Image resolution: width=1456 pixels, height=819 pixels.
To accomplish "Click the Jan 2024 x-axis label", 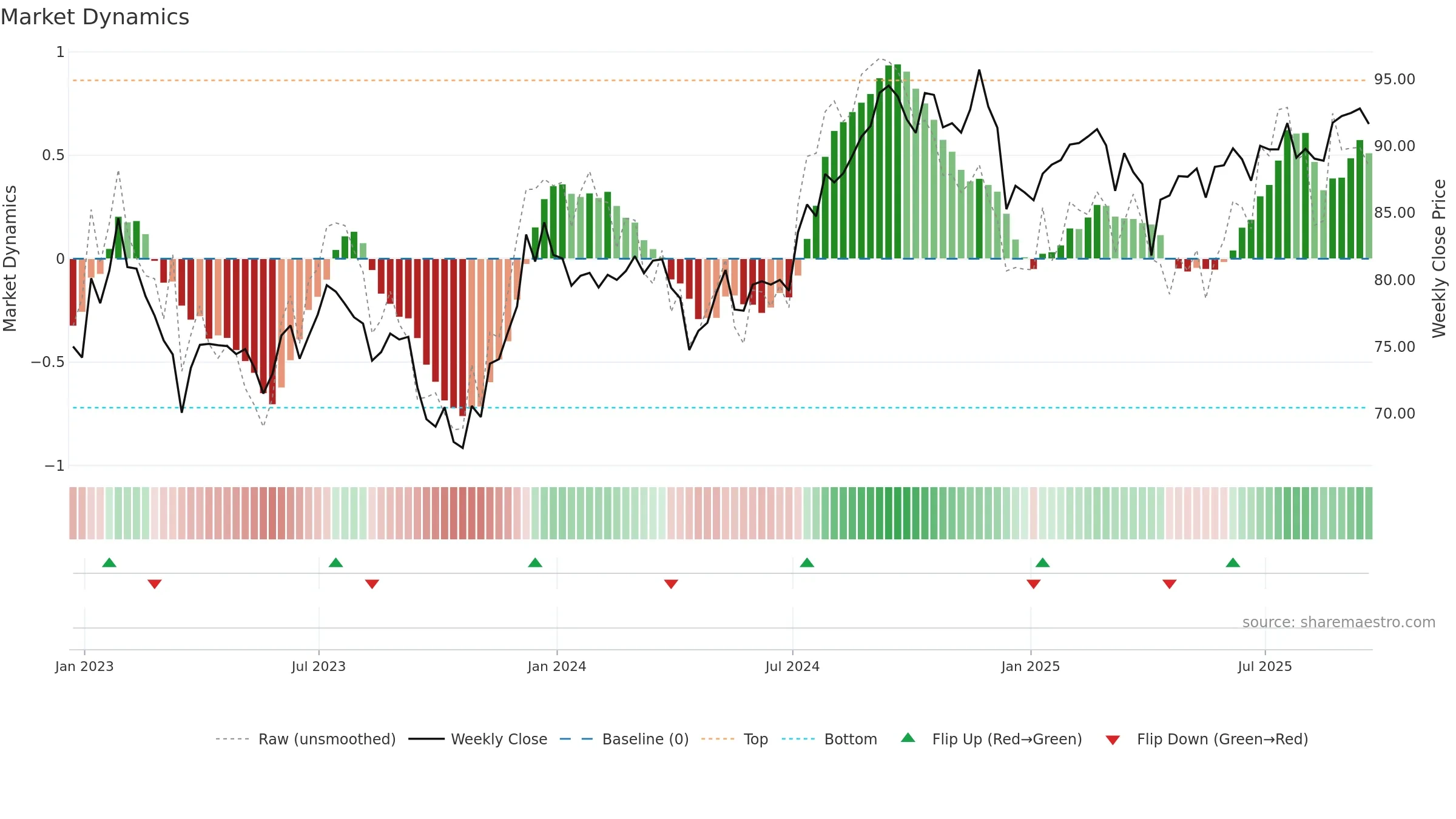I will (x=557, y=666).
